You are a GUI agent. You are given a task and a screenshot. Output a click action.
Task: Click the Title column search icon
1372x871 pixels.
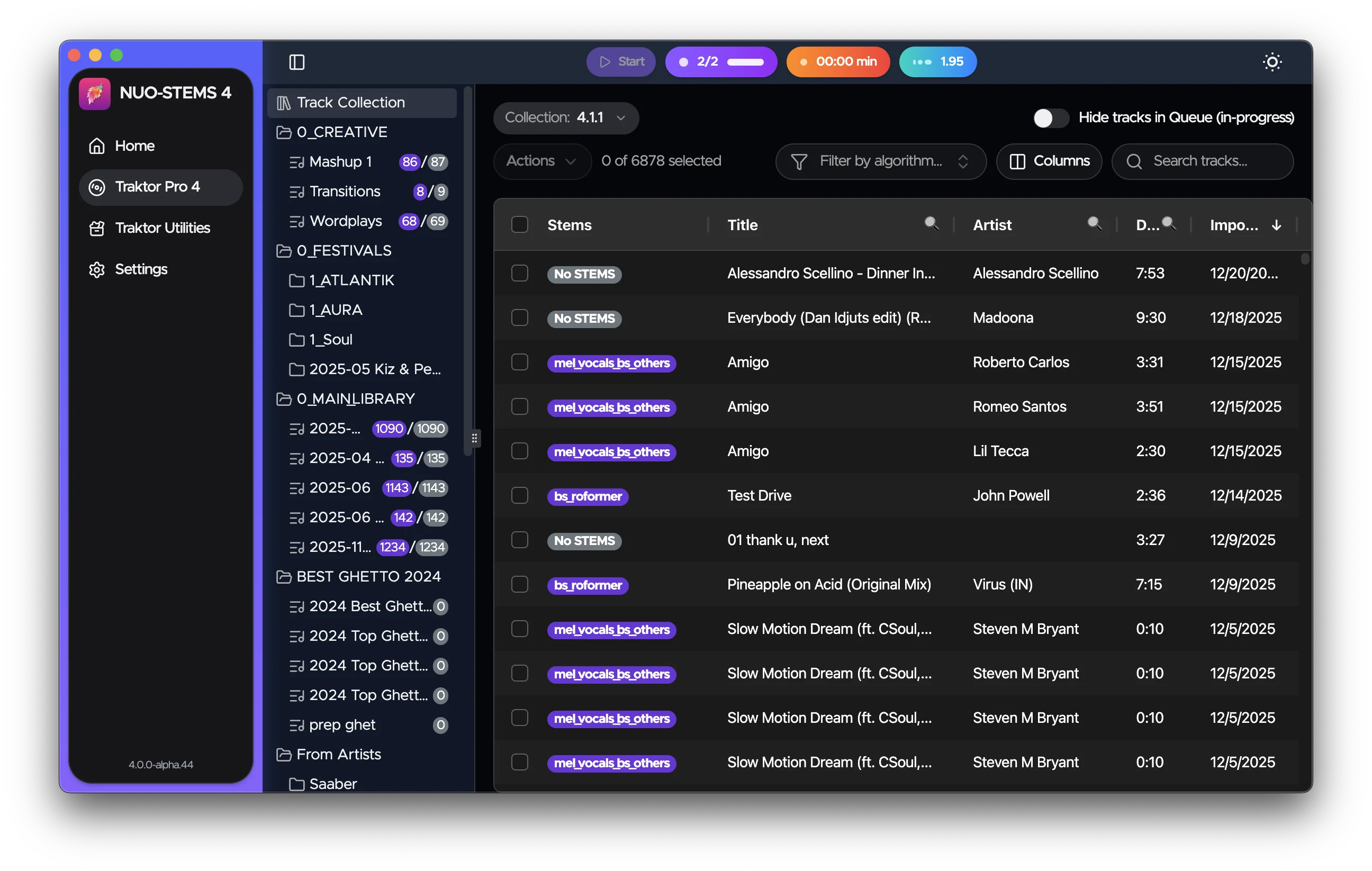coord(931,223)
